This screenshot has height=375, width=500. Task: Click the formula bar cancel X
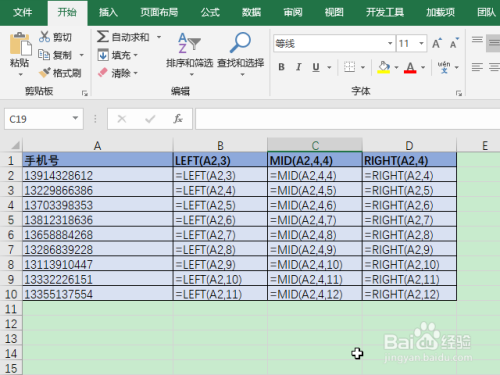click(122, 119)
